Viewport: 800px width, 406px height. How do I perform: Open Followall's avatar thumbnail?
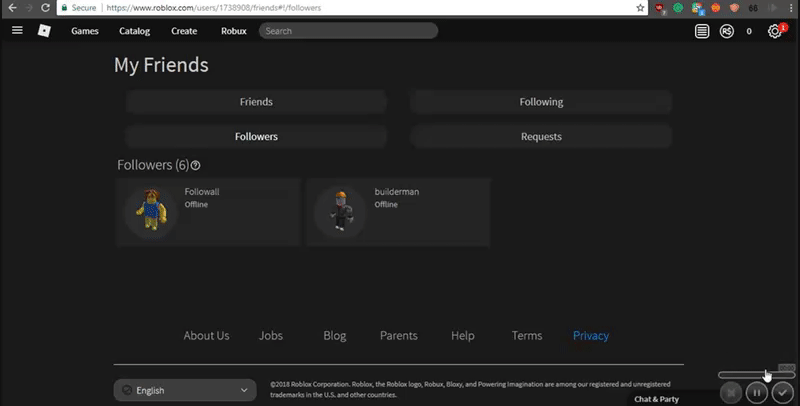(151, 211)
